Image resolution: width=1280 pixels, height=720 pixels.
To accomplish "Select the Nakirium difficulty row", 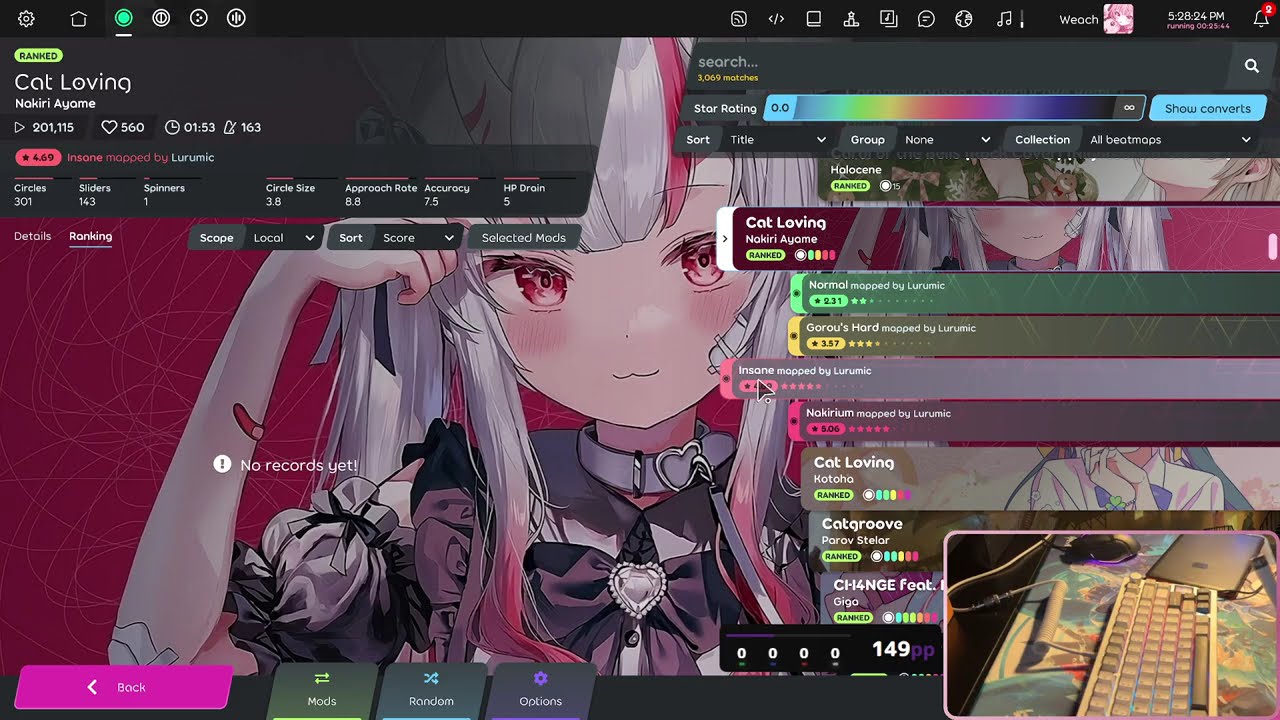I will [1035, 421].
